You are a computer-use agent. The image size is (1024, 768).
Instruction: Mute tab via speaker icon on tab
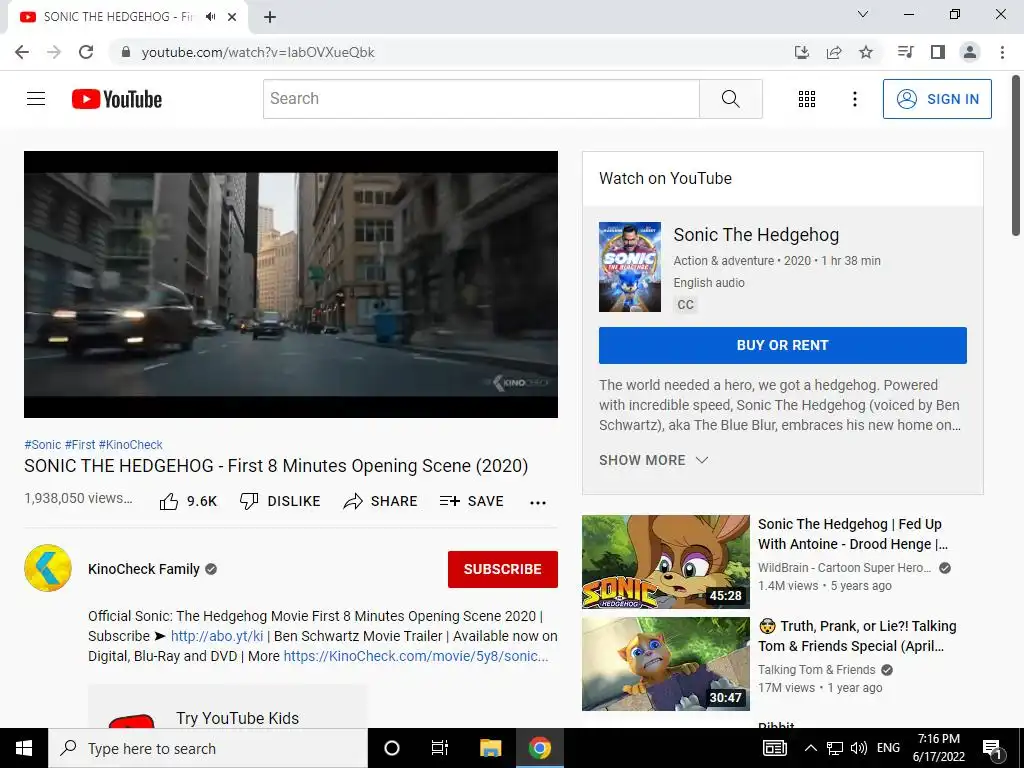pos(210,17)
